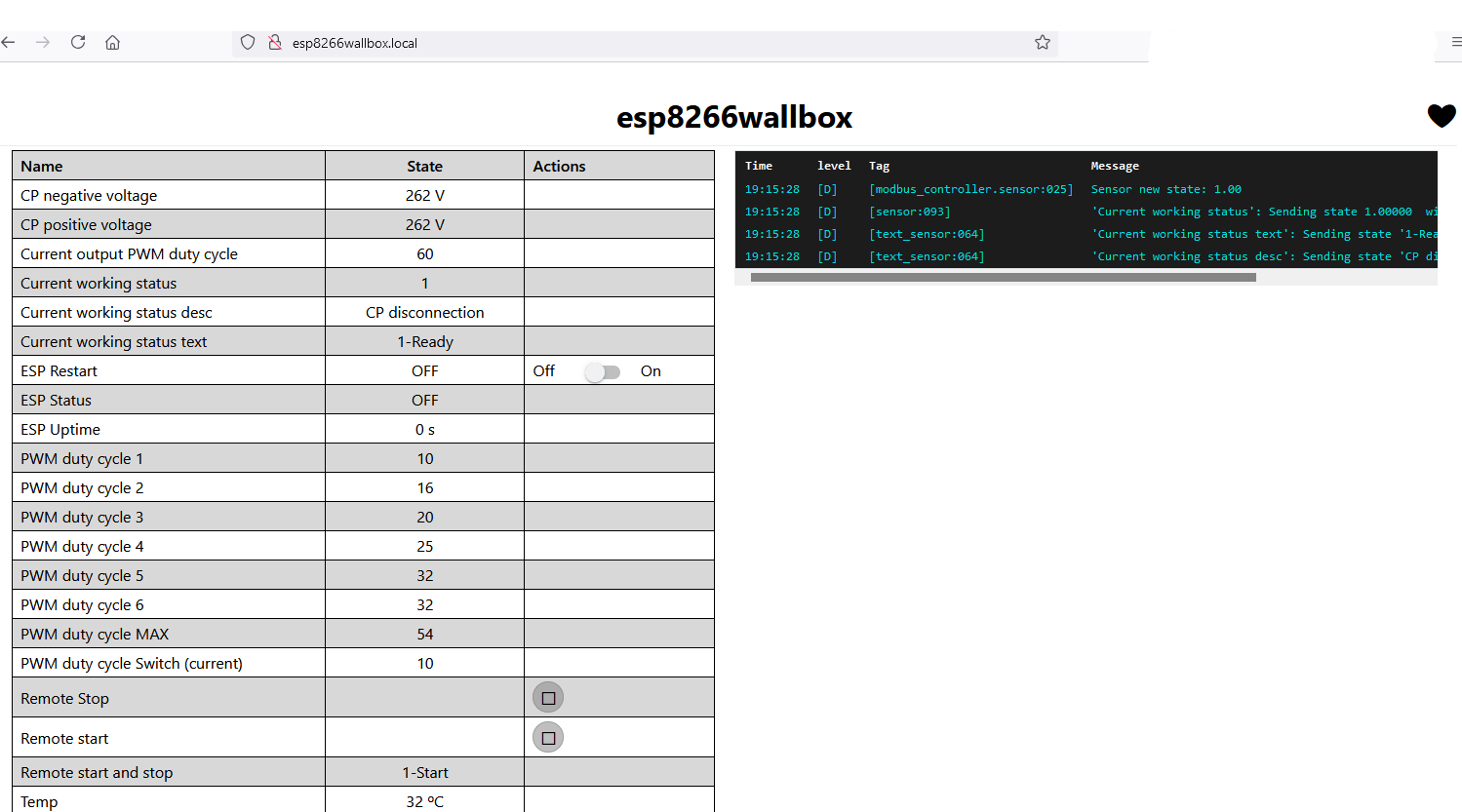Viewport: 1462px width, 812px height.
Task: Click the ESP Restart row name
Action: [x=59, y=370]
